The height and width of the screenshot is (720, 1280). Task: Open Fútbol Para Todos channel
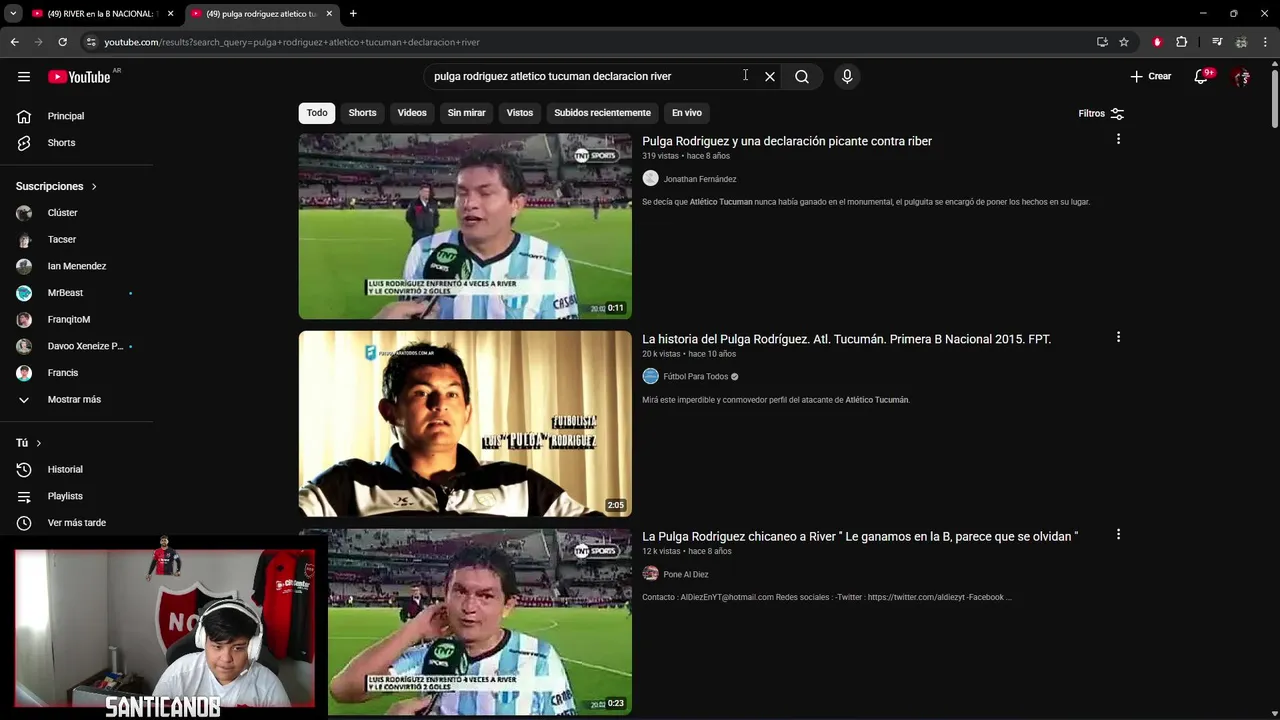696,377
